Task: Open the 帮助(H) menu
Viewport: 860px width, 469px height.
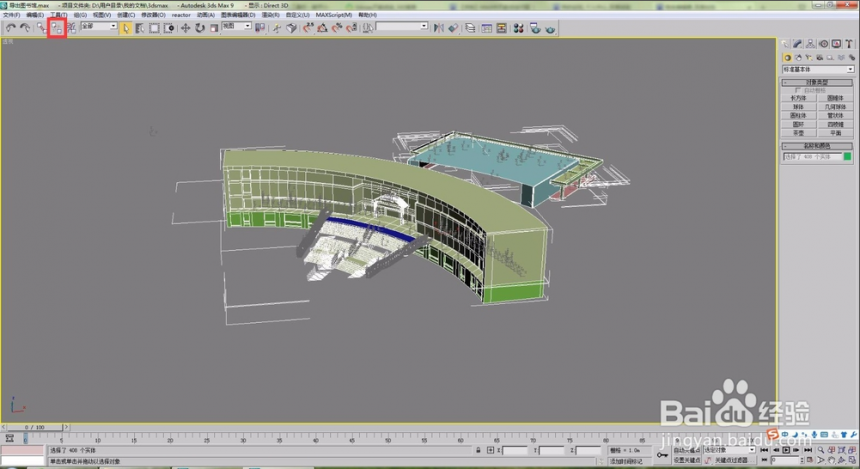Action: pos(367,15)
